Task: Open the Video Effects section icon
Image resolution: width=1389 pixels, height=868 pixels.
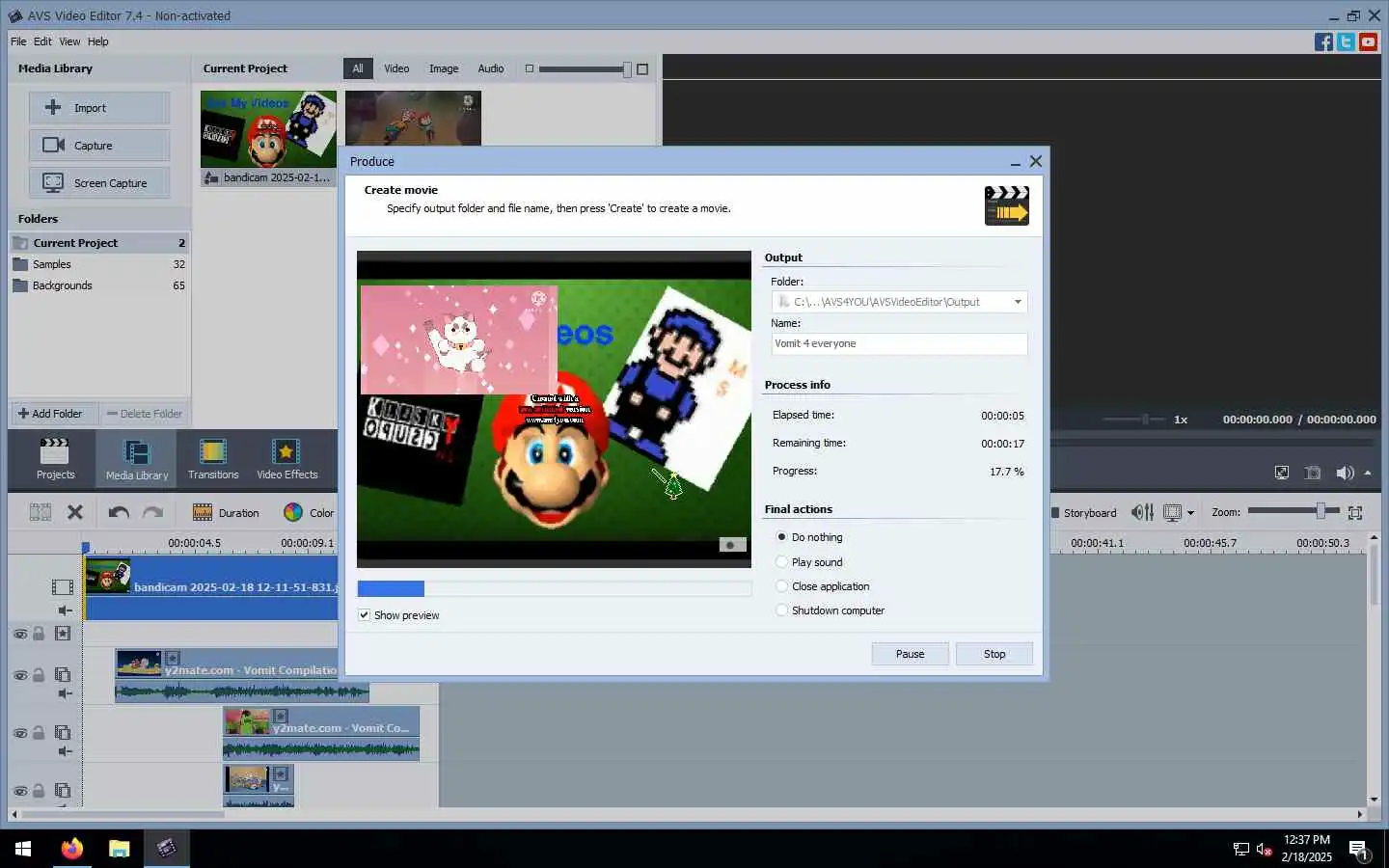Action: click(x=286, y=458)
